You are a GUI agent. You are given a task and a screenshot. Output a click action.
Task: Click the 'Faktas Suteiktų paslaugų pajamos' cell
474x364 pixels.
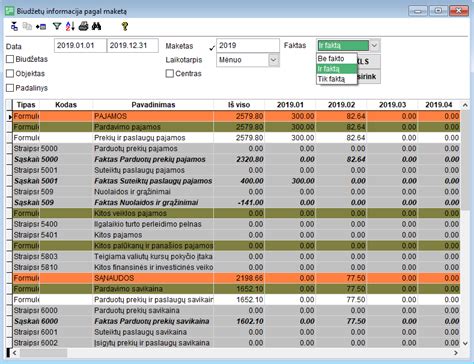click(x=153, y=181)
